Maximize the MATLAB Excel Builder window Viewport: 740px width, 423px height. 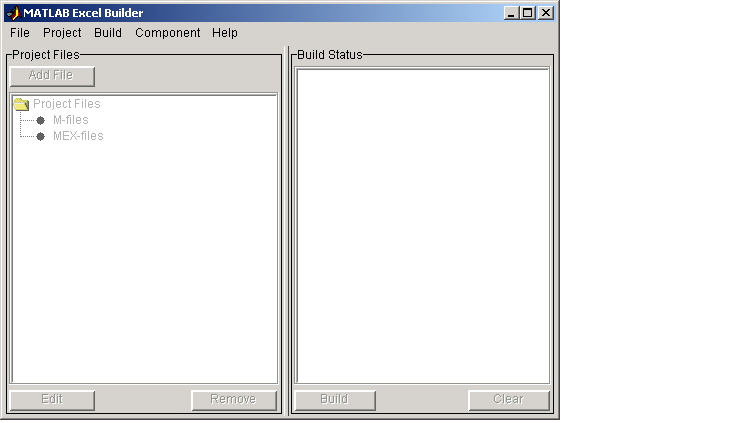[x=528, y=13]
